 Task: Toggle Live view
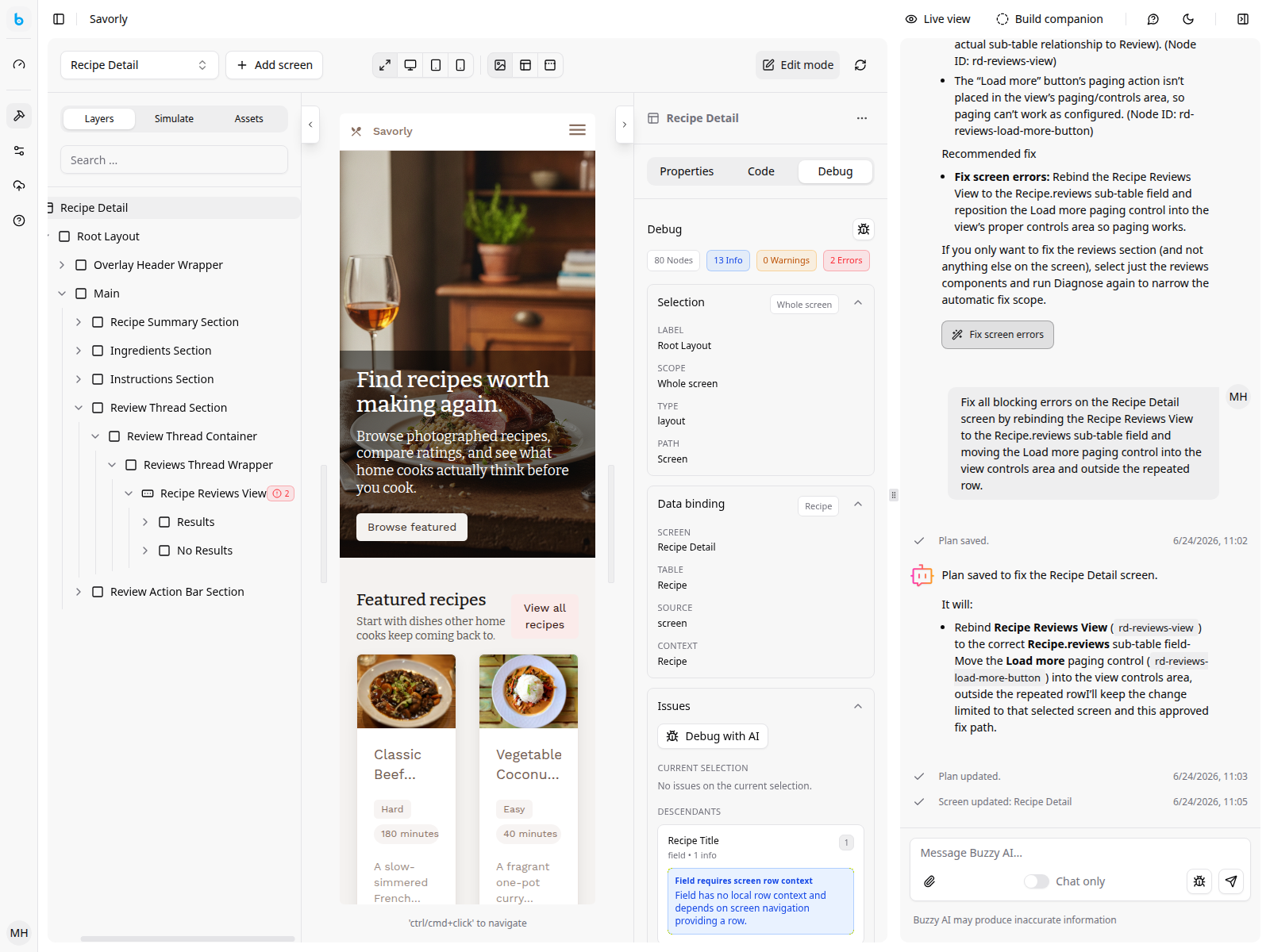coord(937,19)
